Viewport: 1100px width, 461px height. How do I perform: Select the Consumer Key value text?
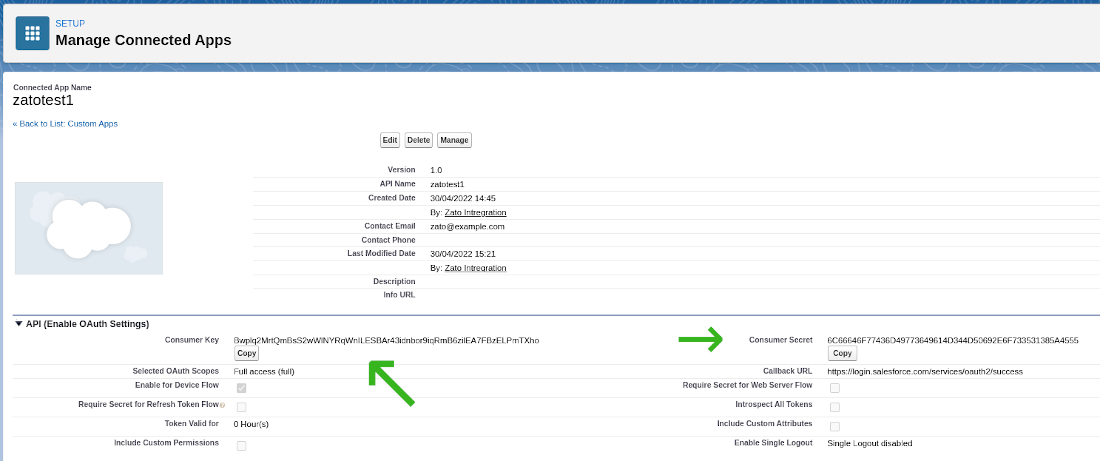tap(387, 340)
